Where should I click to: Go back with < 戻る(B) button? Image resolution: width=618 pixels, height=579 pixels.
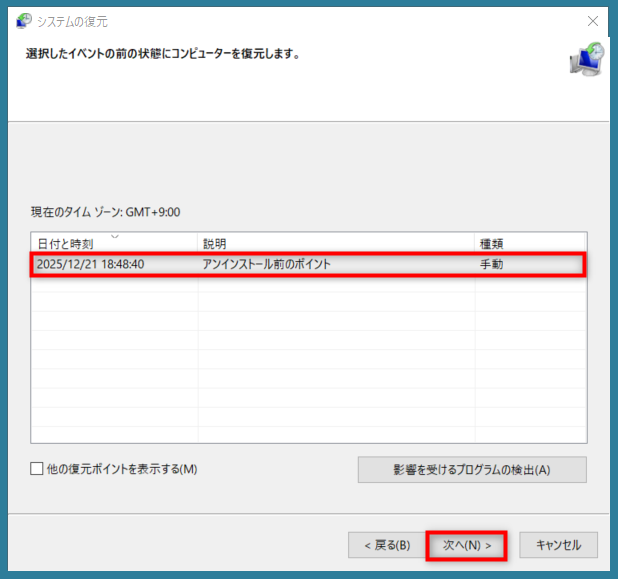point(387,545)
